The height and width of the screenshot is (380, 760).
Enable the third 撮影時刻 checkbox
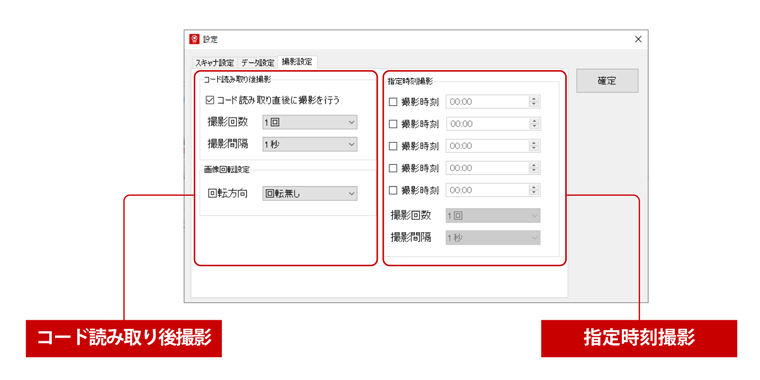tap(393, 145)
